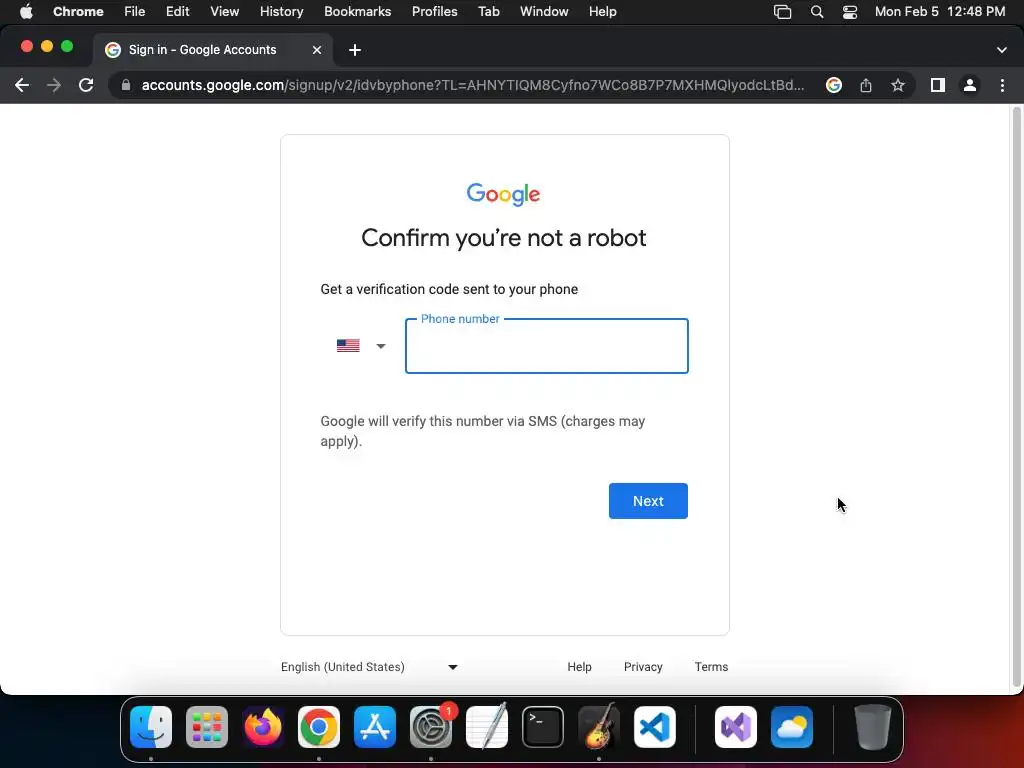Open the Chrome three-dot menu
The image size is (1024, 768).
click(x=1002, y=85)
